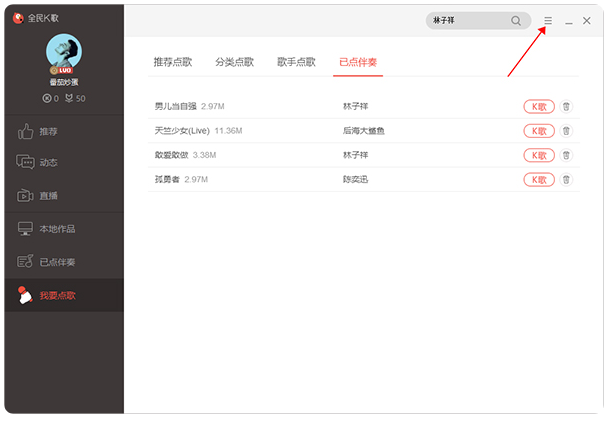
Task: Switch to the 推荐点歌 tab
Action: 173,62
